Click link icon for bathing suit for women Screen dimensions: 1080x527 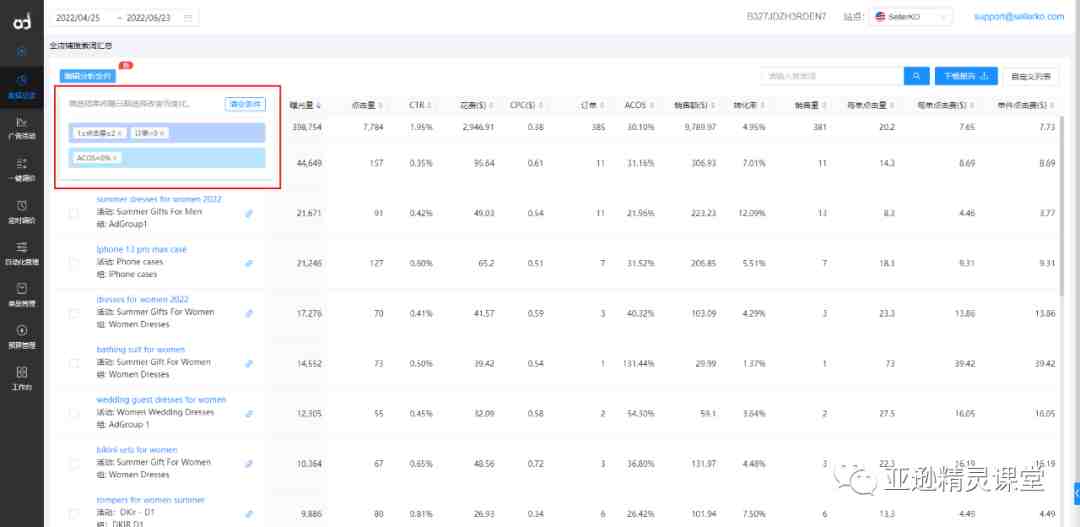click(x=249, y=364)
